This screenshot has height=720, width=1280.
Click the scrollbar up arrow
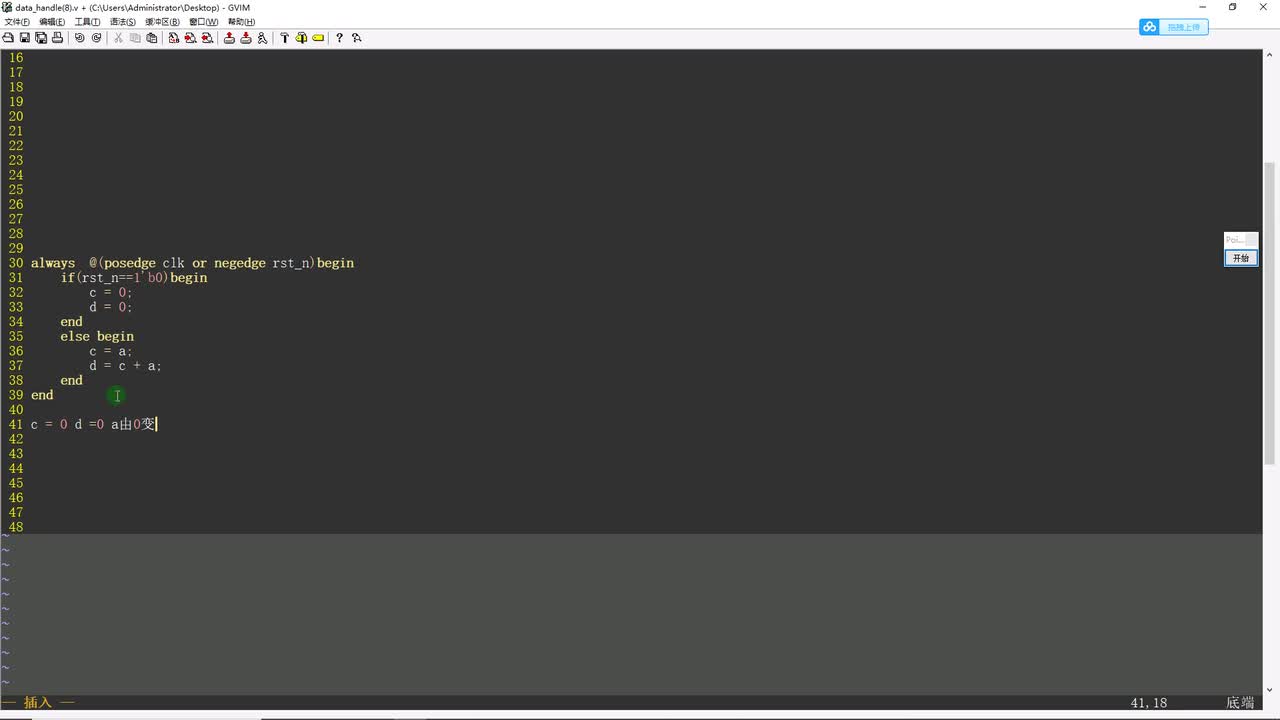1270,55
